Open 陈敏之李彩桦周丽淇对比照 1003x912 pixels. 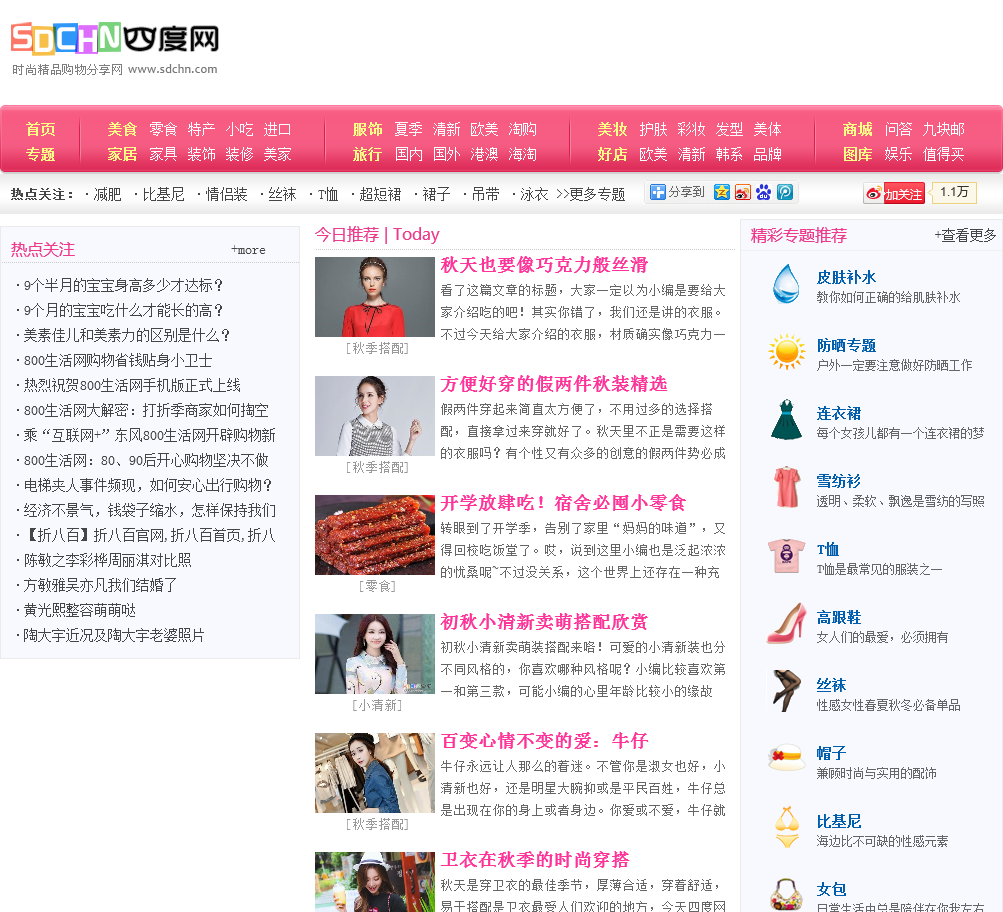pyautogui.click(x=107, y=560)
